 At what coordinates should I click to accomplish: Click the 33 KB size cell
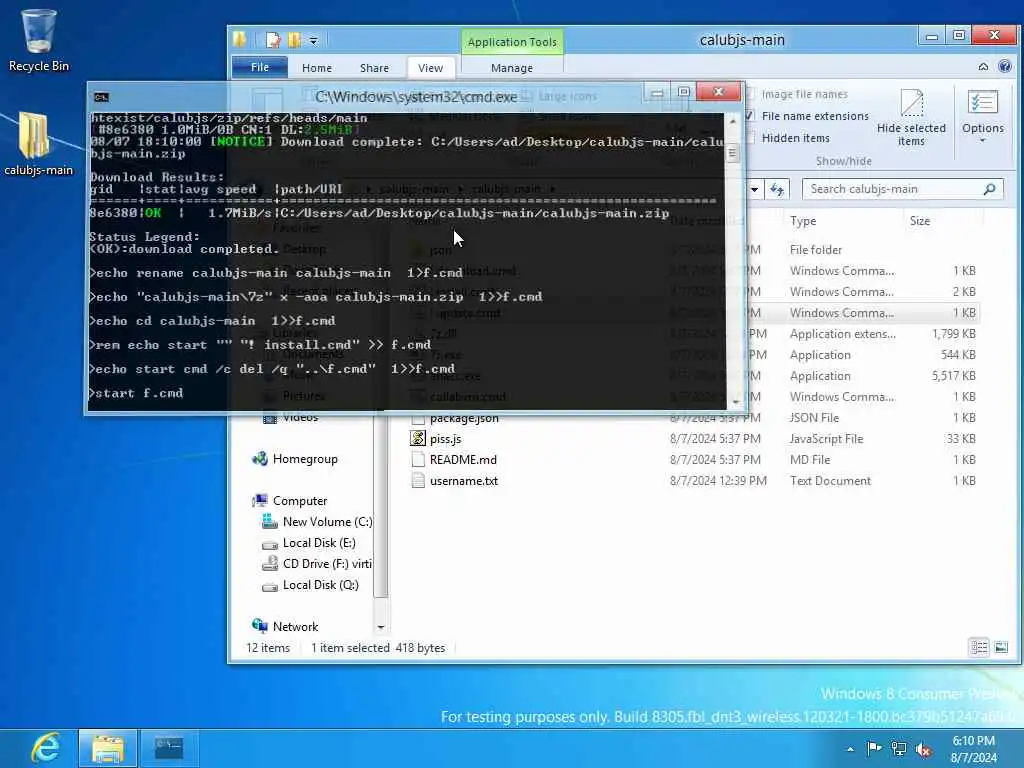pos(961,439)
